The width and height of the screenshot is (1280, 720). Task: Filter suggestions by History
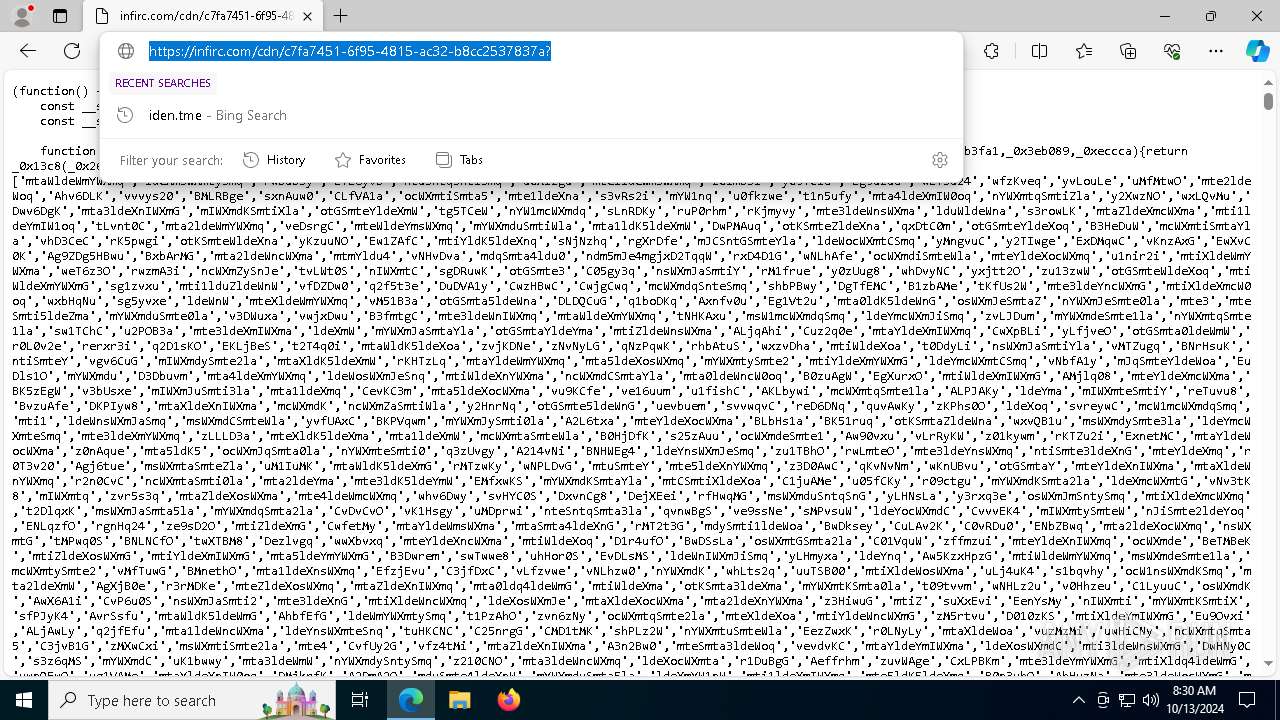(274, 160)
